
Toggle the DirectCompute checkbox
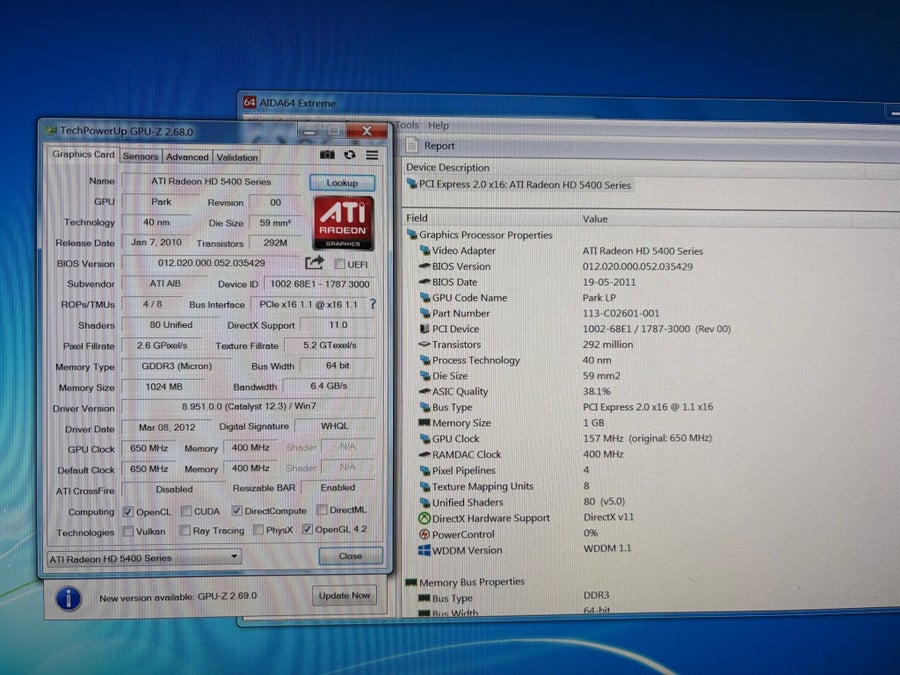tap(236, 510)
